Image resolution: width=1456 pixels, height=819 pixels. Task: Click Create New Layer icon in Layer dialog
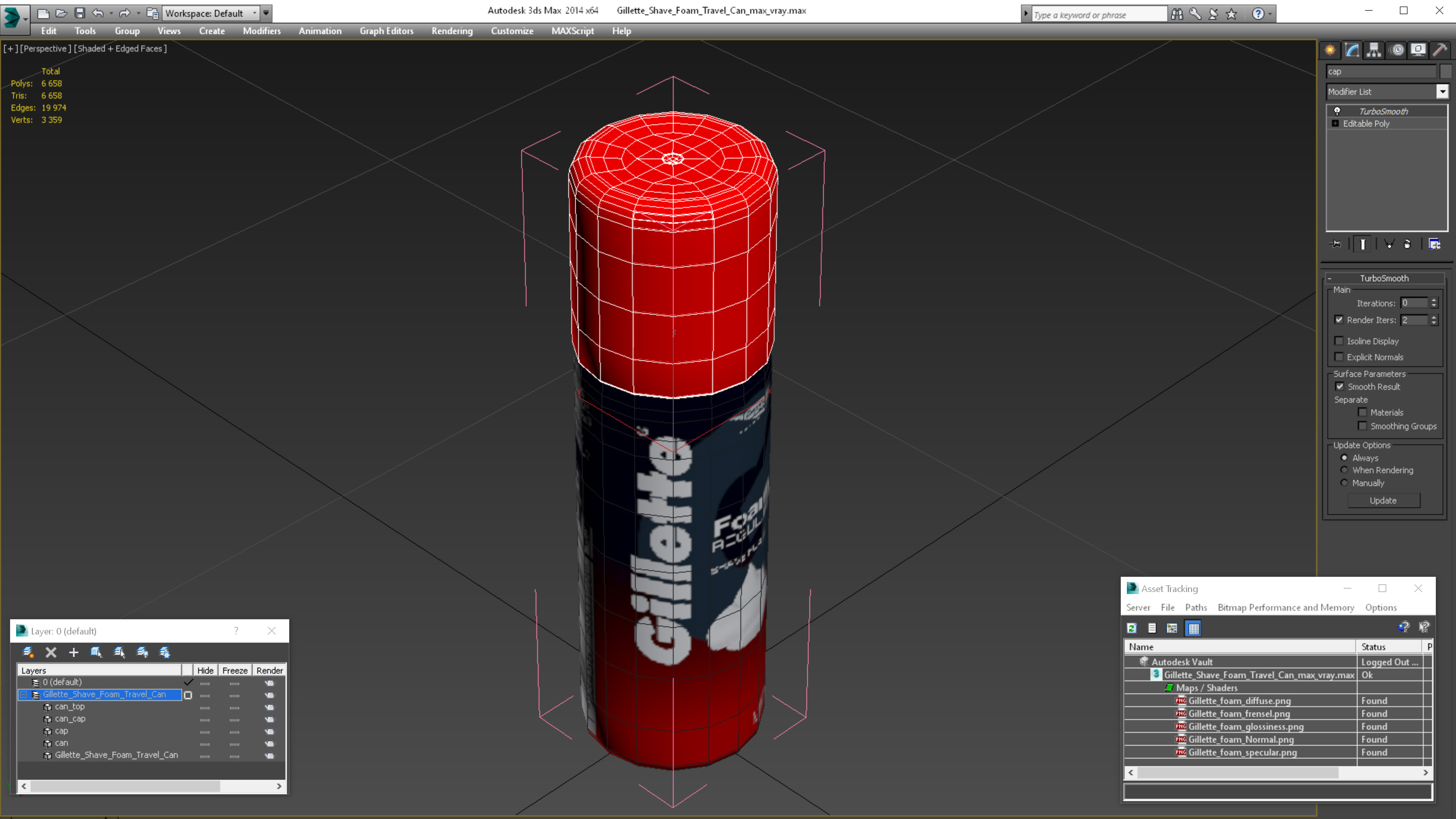(x=28, y=652)
